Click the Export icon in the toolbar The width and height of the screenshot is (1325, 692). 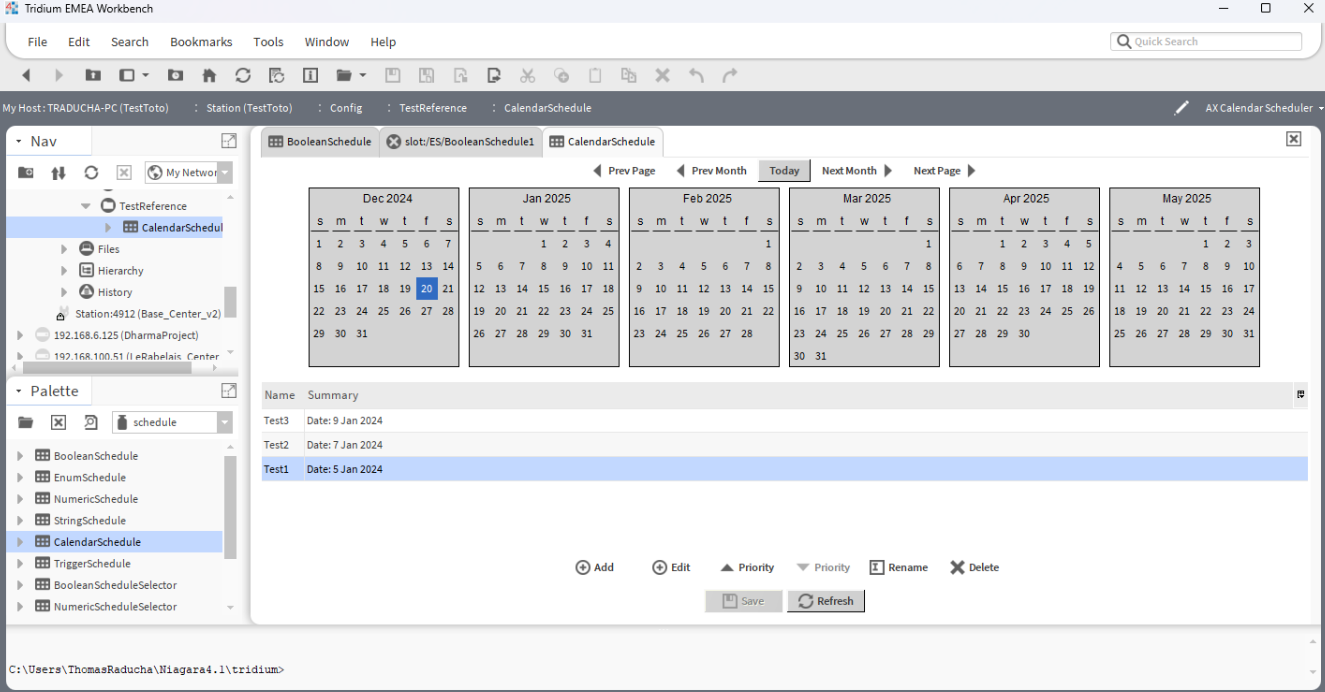[494, 75]
